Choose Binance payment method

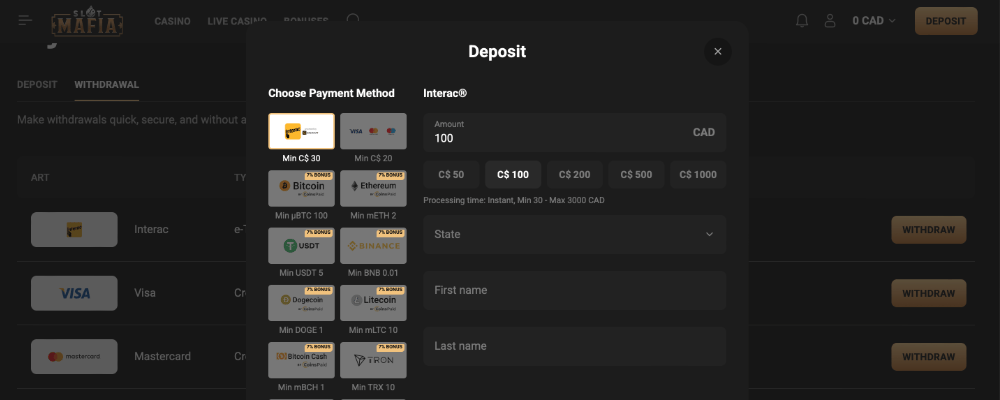tap(373, 246)
